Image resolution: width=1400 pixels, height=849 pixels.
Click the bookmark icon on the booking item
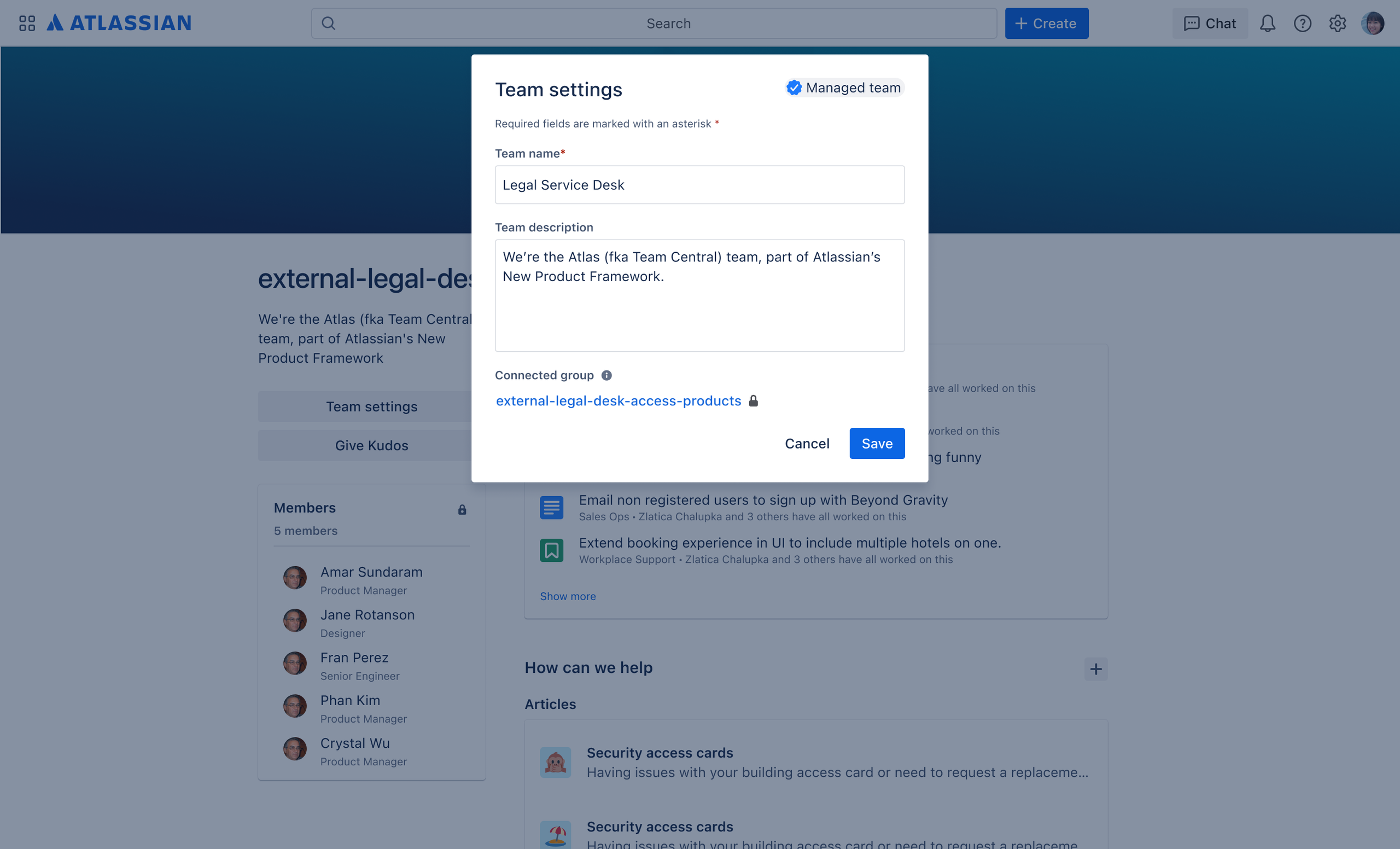[551, 550]
